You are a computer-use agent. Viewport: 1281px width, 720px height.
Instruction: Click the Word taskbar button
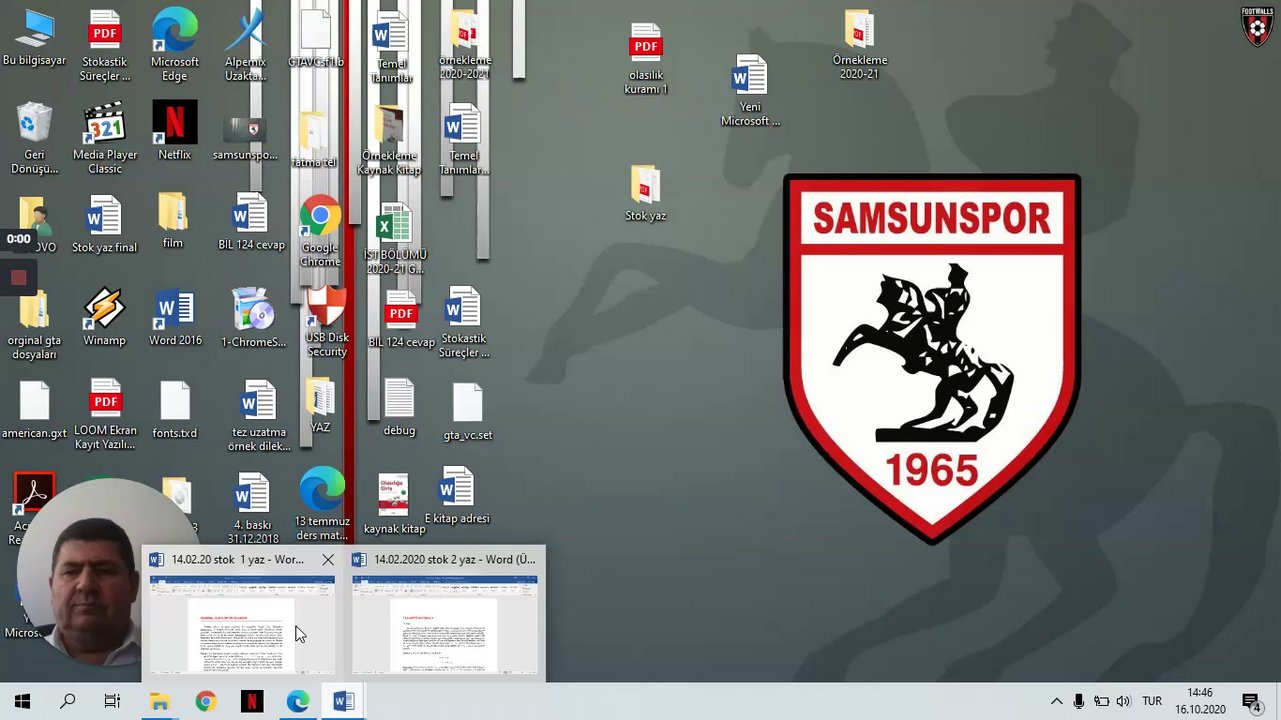click(343, 702)
